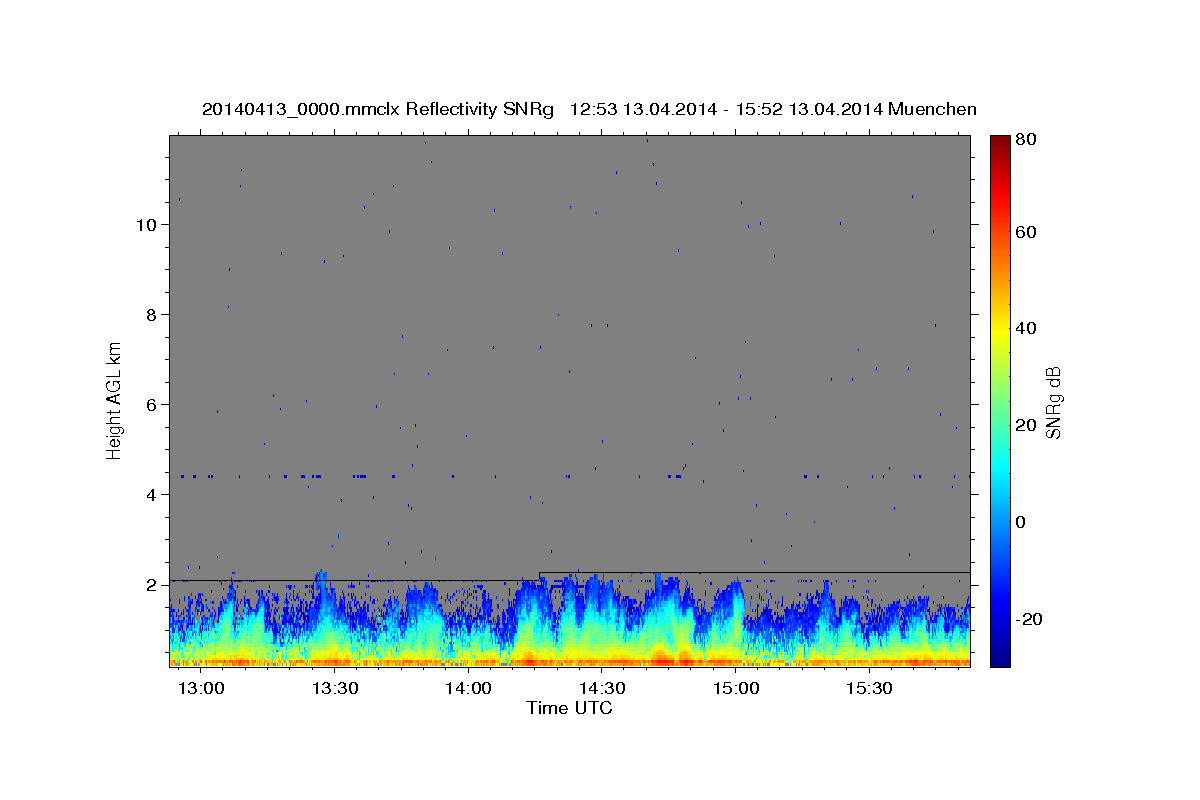Click the plot title text starting with 20140413_0000.mmclx
Viewport: 1200px width, 800px height.
pos(589,109)
